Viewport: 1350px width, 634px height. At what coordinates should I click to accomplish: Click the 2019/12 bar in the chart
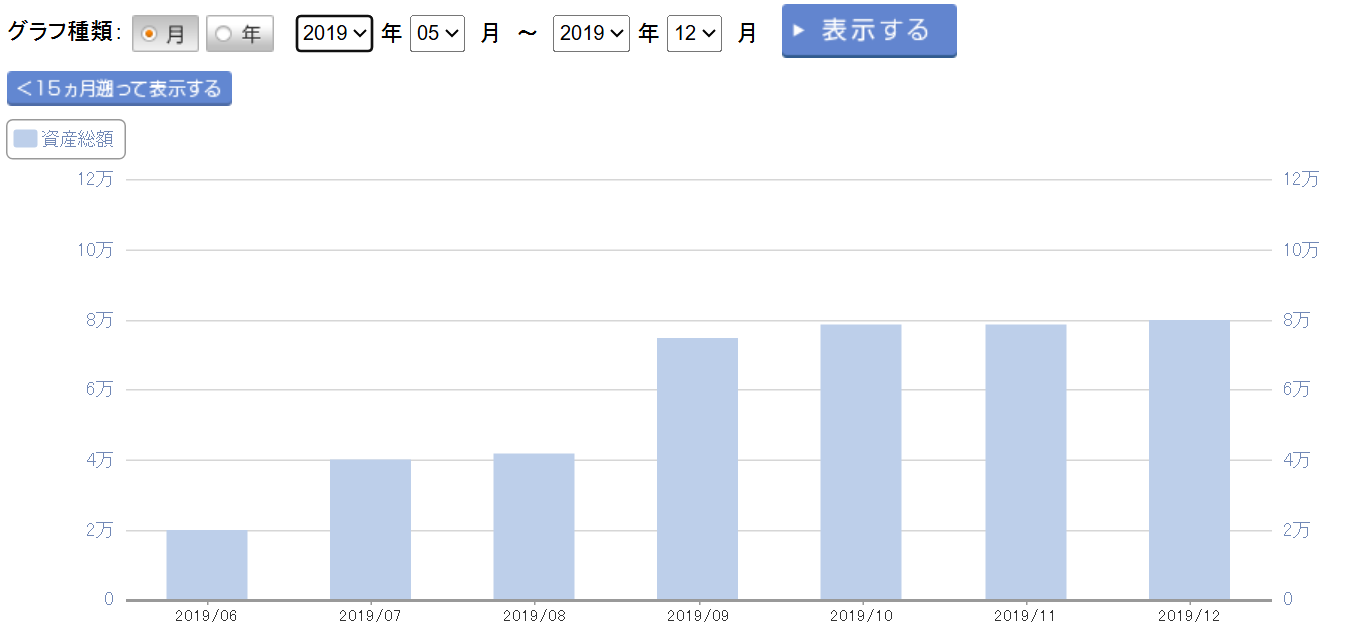pyautogui.click(x=1189, y=460)
